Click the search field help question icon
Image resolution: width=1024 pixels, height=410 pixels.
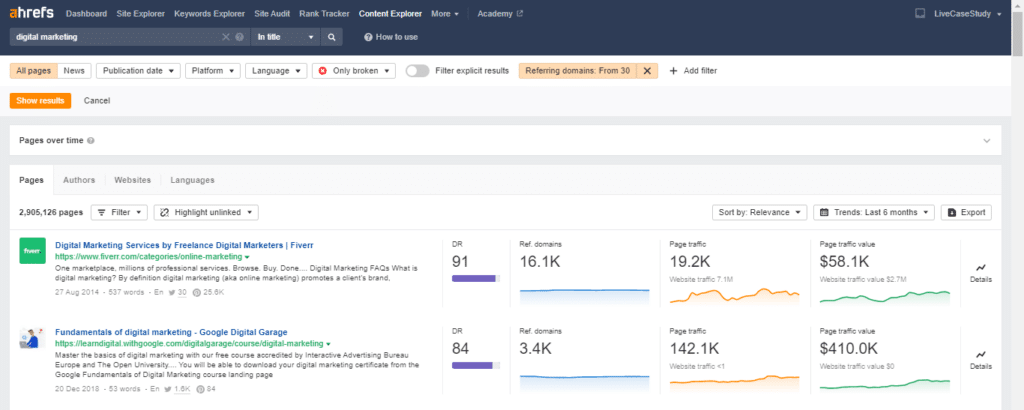click(x=240, y=37)
